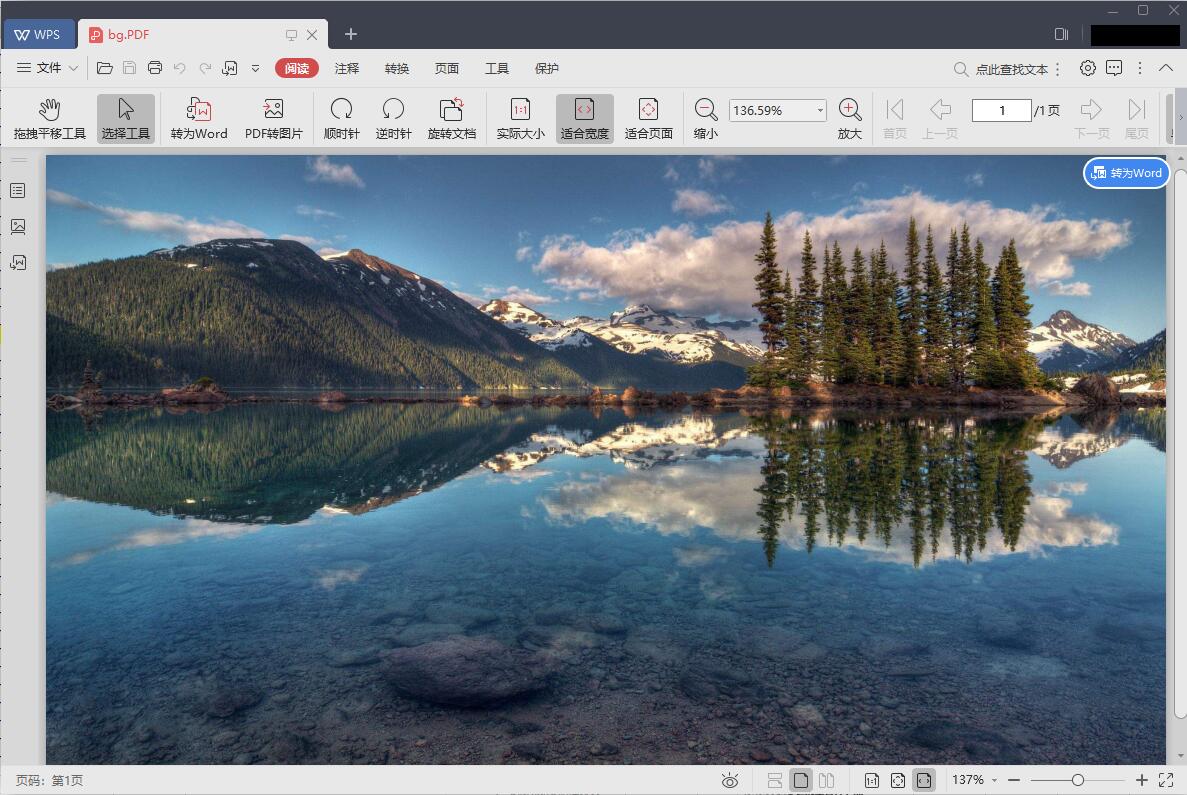The width and height of the screenshot is (1187, 795).
Task: Open the 136.59% zoom level dropdown
Action: 820,110
